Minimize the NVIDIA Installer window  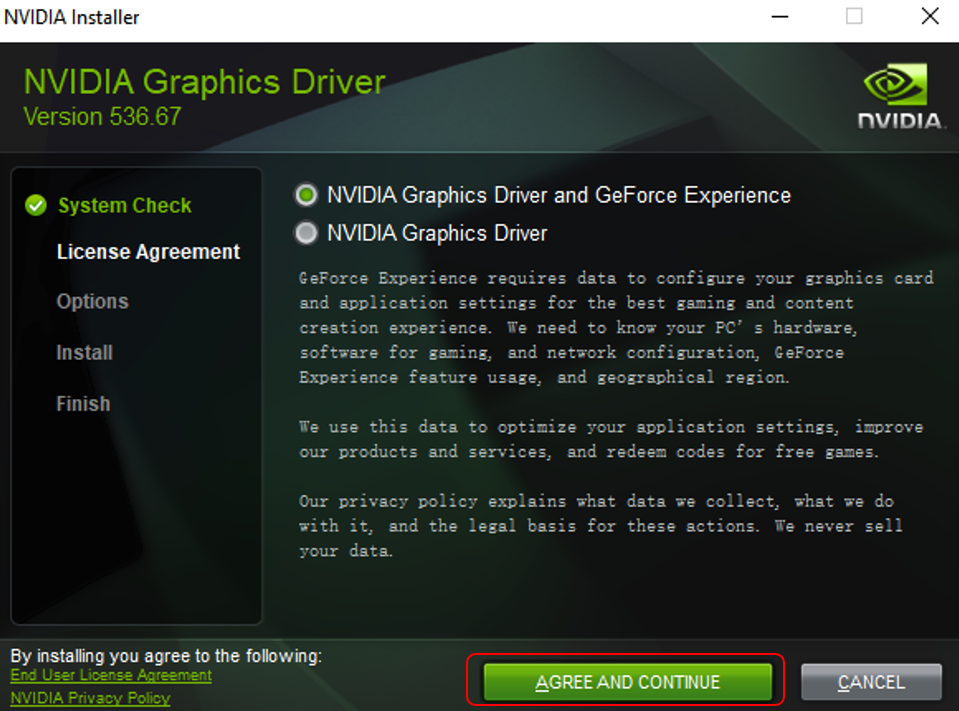point(780,17)
